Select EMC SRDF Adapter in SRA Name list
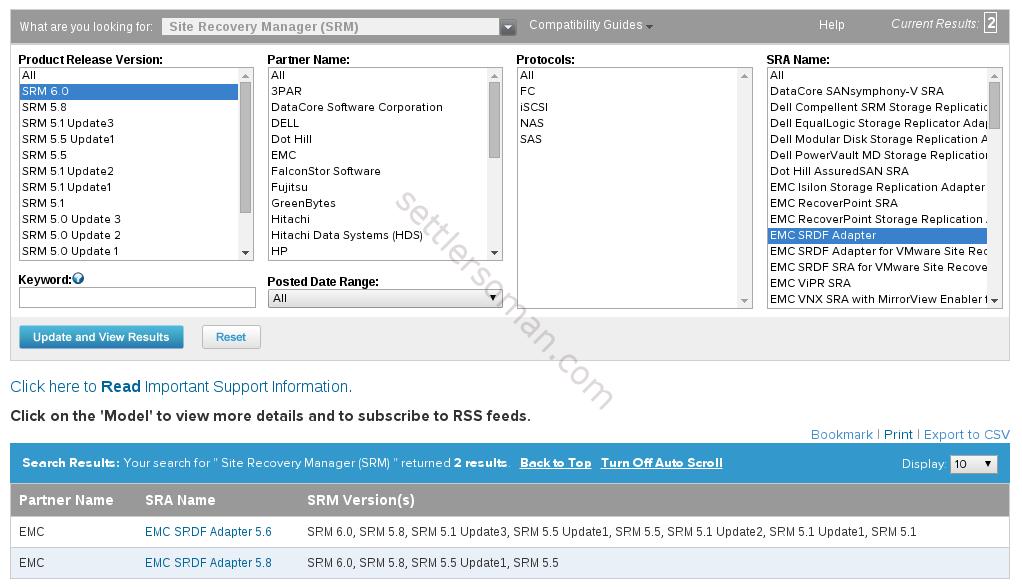Viewport: 1022px width, 587px height. [x=877, y=235]
